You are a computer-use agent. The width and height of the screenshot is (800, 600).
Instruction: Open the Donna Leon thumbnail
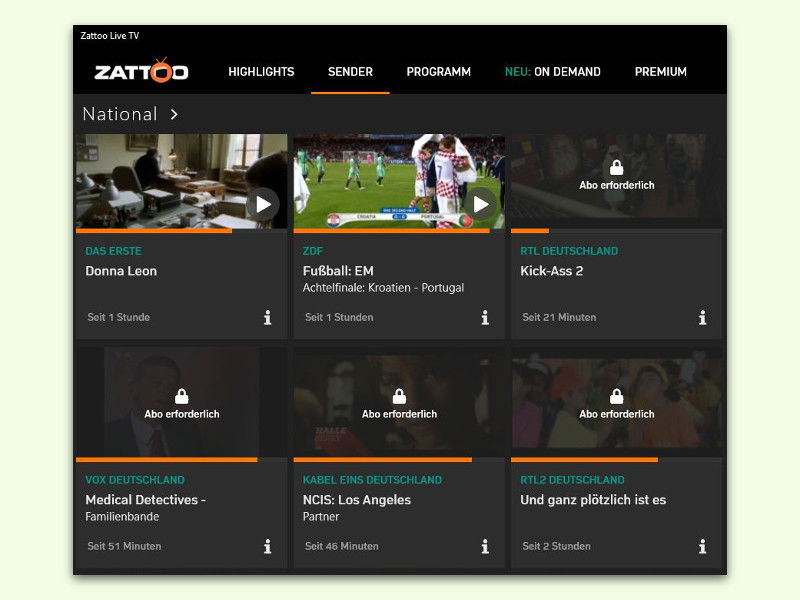pyautogui.click(x=182, y=181)
